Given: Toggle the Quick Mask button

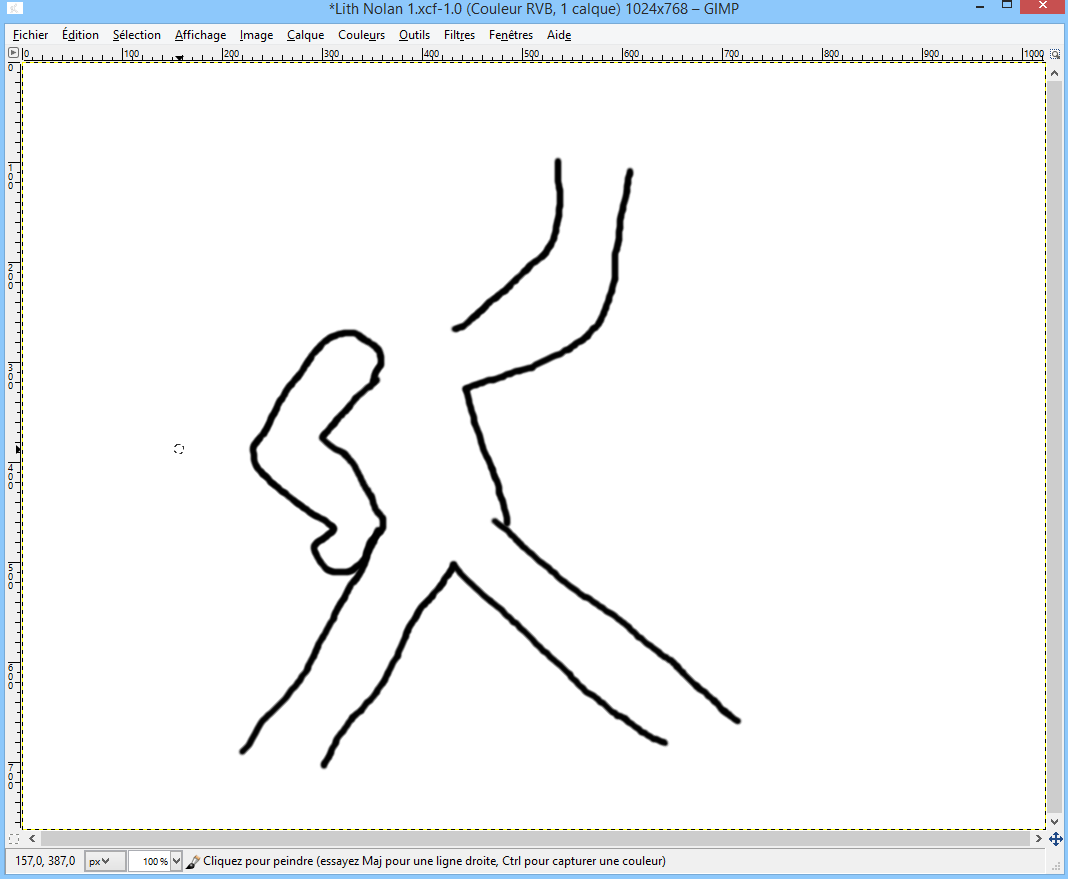Looking at the screenshot, I should coord(13,838).
